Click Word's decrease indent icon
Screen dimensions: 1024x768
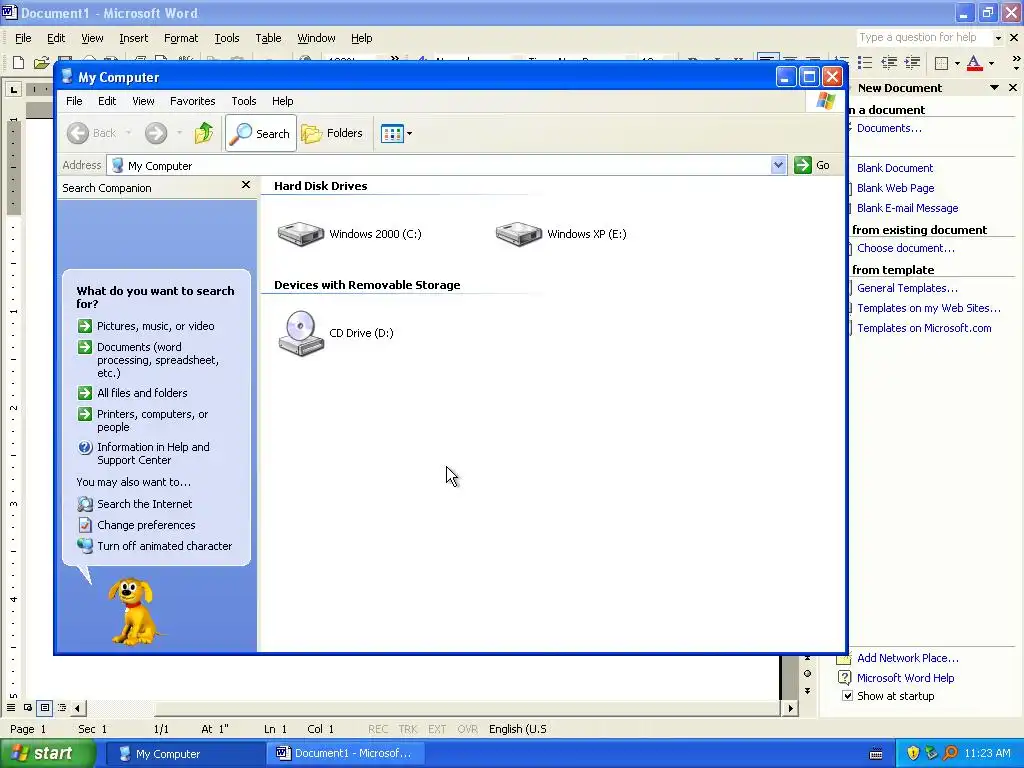click(889, 63)
